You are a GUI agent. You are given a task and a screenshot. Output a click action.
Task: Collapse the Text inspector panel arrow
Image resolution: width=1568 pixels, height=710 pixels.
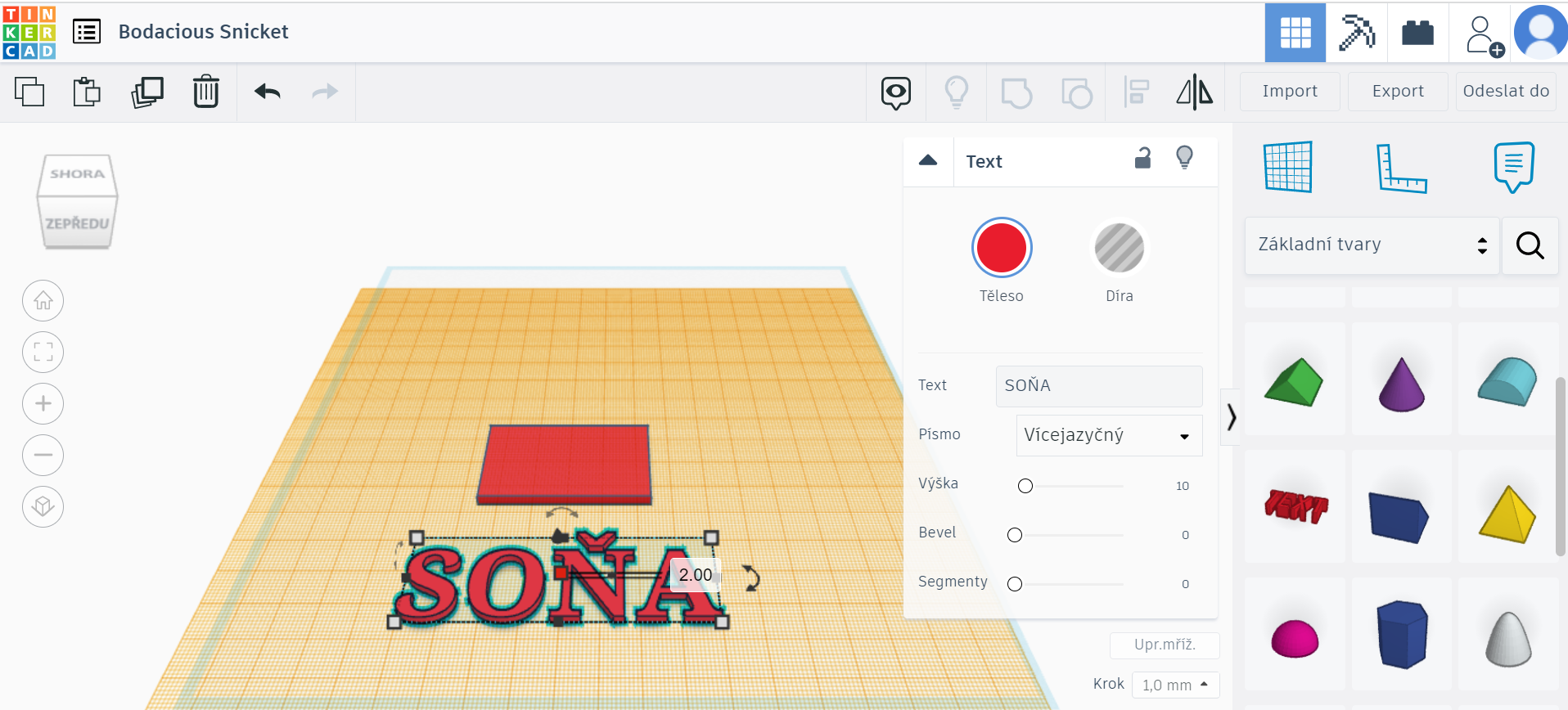(x=928, y=161)
